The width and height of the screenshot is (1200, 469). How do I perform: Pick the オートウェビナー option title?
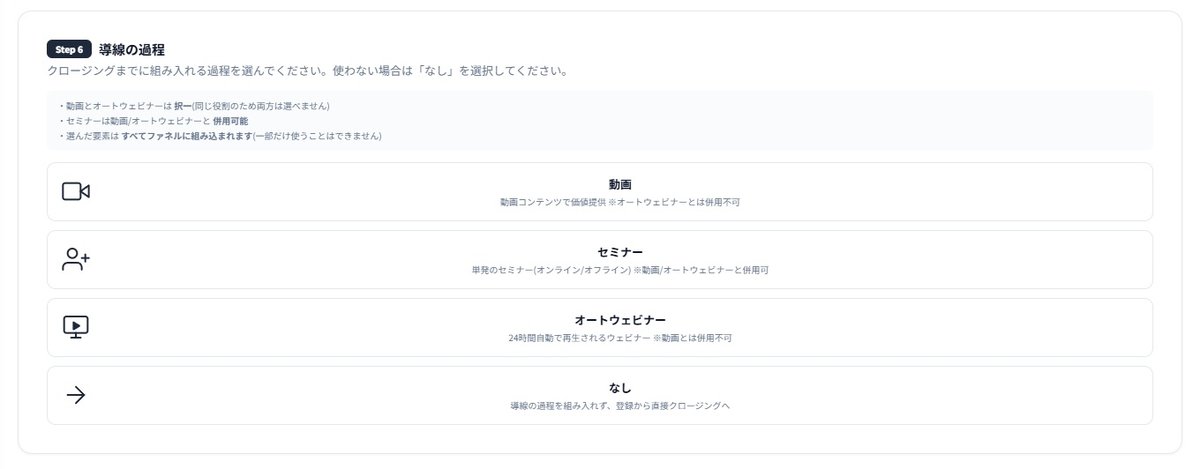[620, 320]
